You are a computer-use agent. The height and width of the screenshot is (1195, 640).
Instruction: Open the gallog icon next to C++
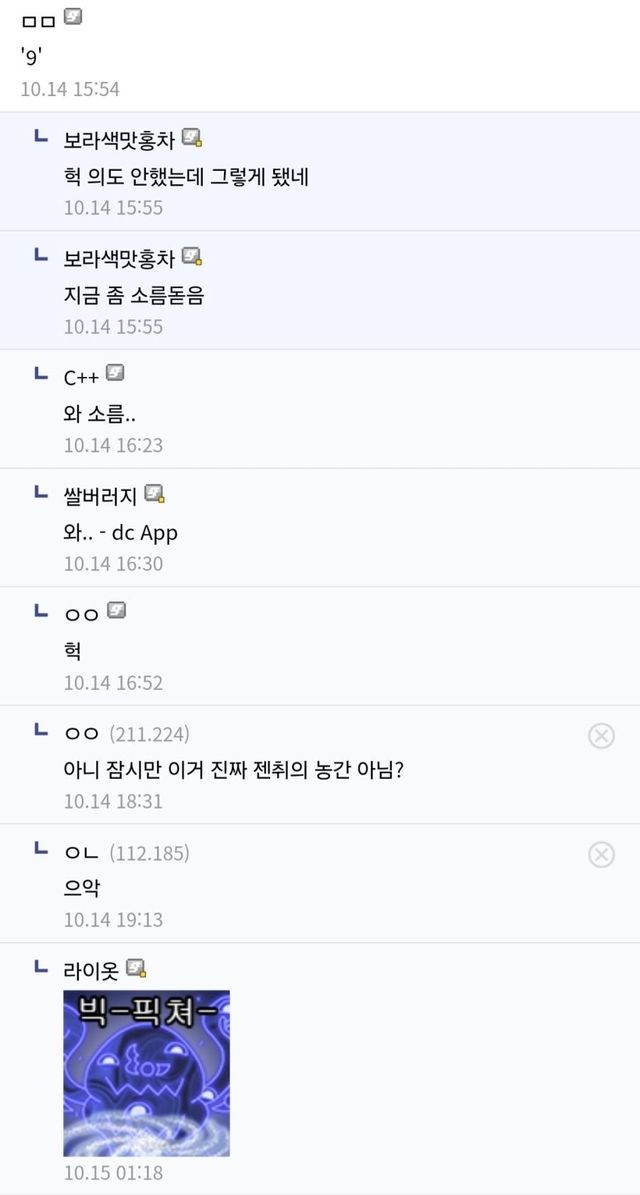click(115, 374)
